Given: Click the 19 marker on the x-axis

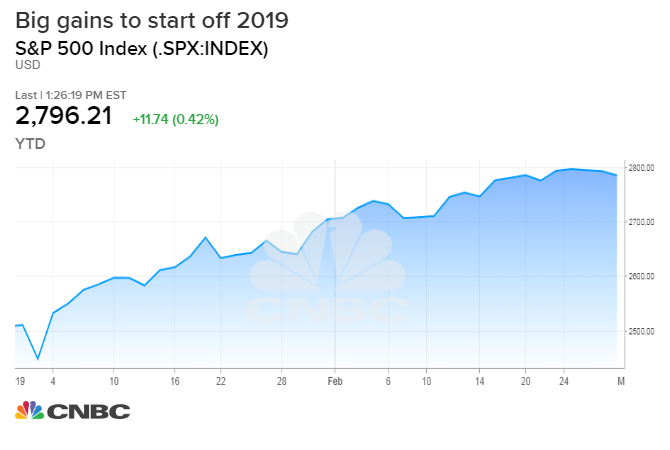Looking at the screenshot, I should click(20, 380).
